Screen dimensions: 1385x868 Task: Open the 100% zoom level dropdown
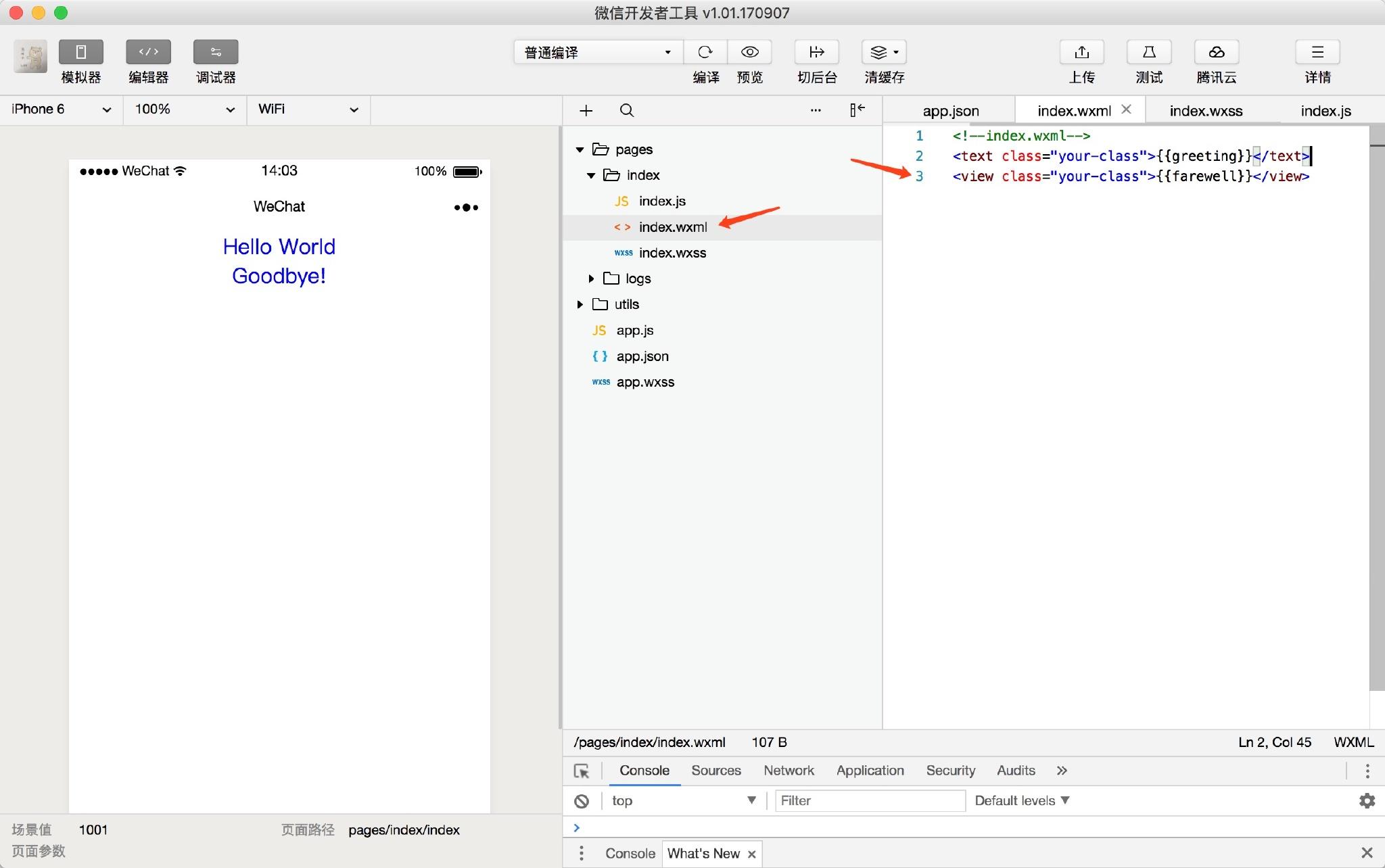point(185,110)
